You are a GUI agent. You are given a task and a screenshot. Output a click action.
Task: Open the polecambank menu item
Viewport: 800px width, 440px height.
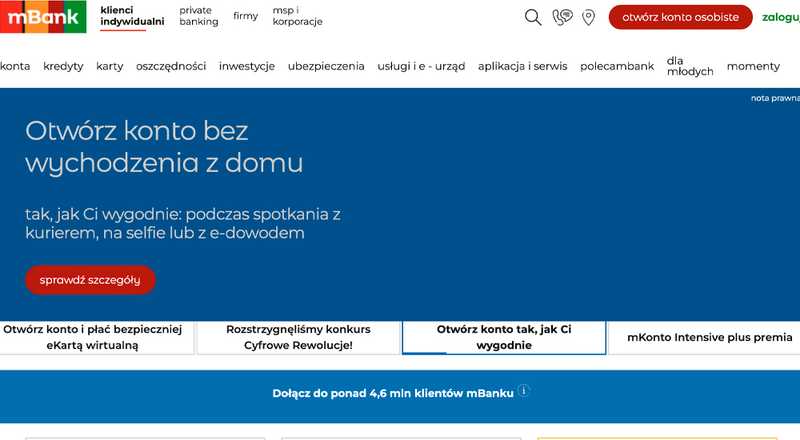617,66
